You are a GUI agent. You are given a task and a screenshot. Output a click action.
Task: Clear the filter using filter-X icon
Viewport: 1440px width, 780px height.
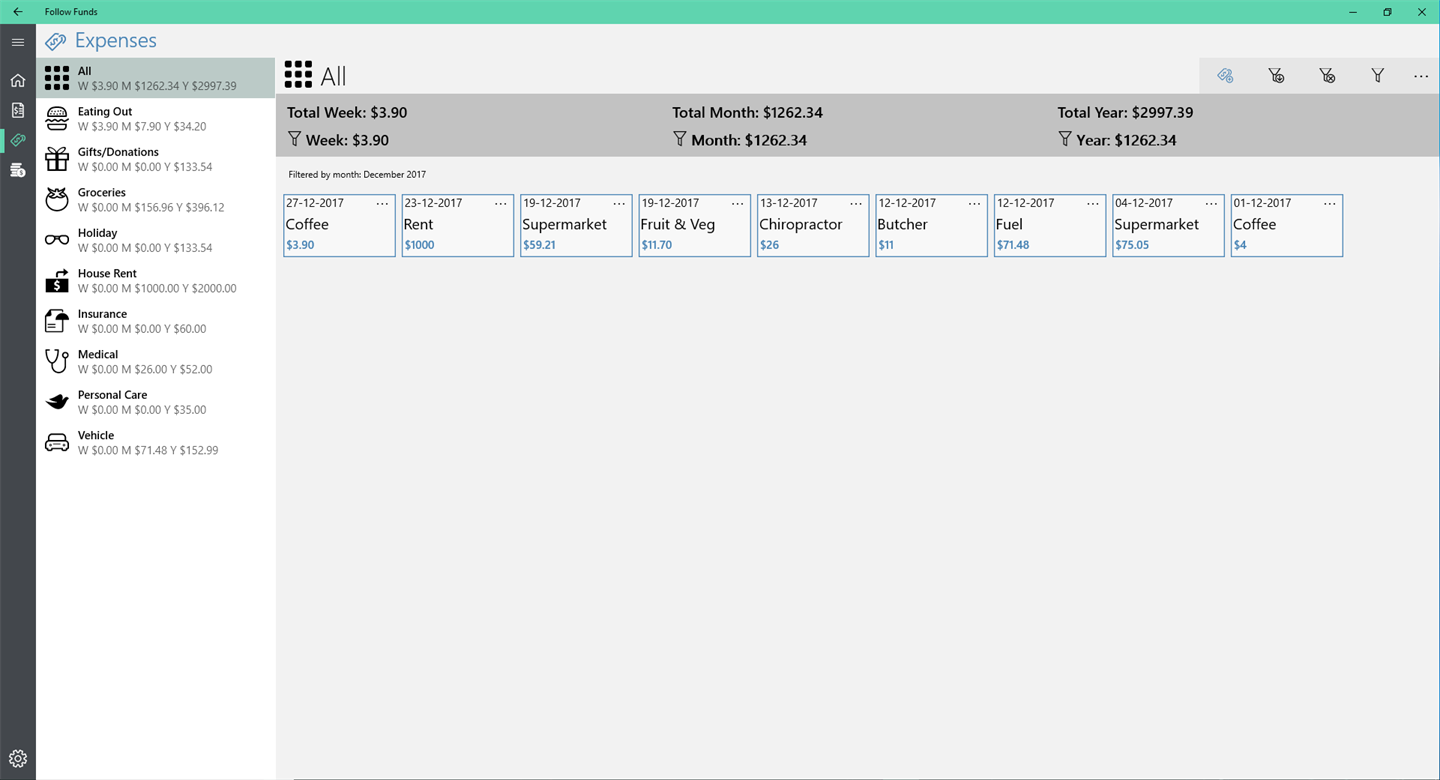(x=1327, y=76)
